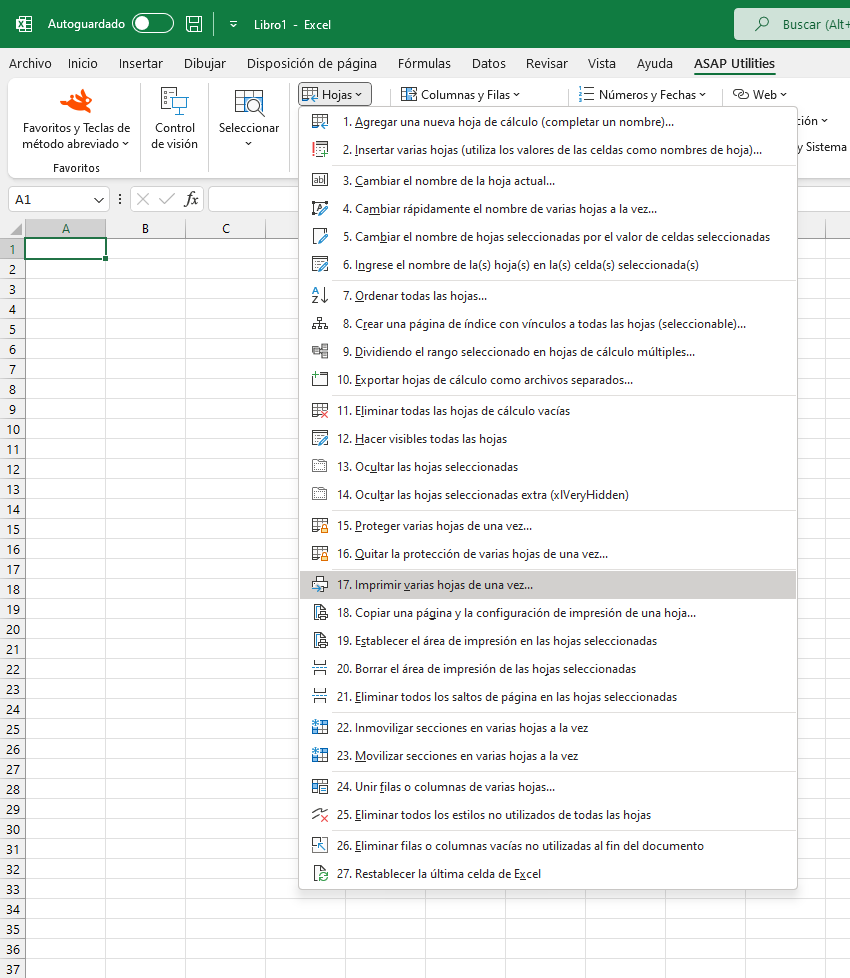Click icon for Ingrese el nombre de la(s) hoja(s)
Viewport: 850px width, 978px height.
pyautogui.click(x=320, y=265)
